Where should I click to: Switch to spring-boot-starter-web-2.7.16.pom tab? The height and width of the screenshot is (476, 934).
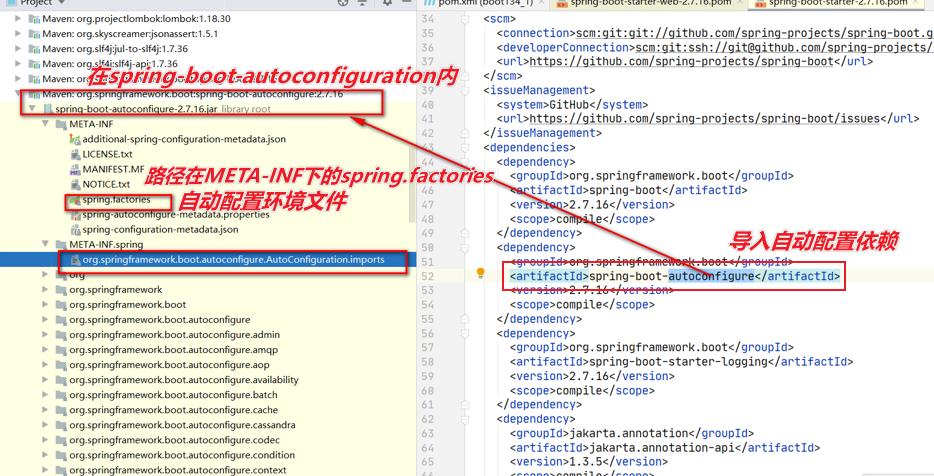(x=650, y=3)
